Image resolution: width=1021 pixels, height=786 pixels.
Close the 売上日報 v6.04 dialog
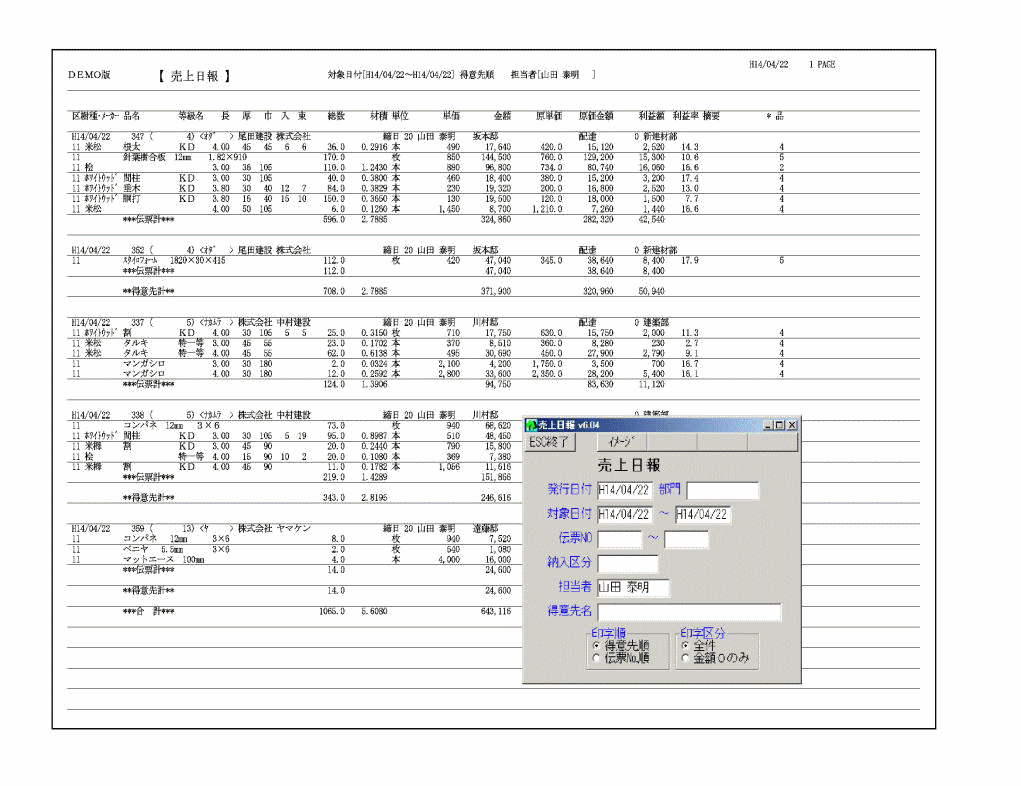[792, 425]
